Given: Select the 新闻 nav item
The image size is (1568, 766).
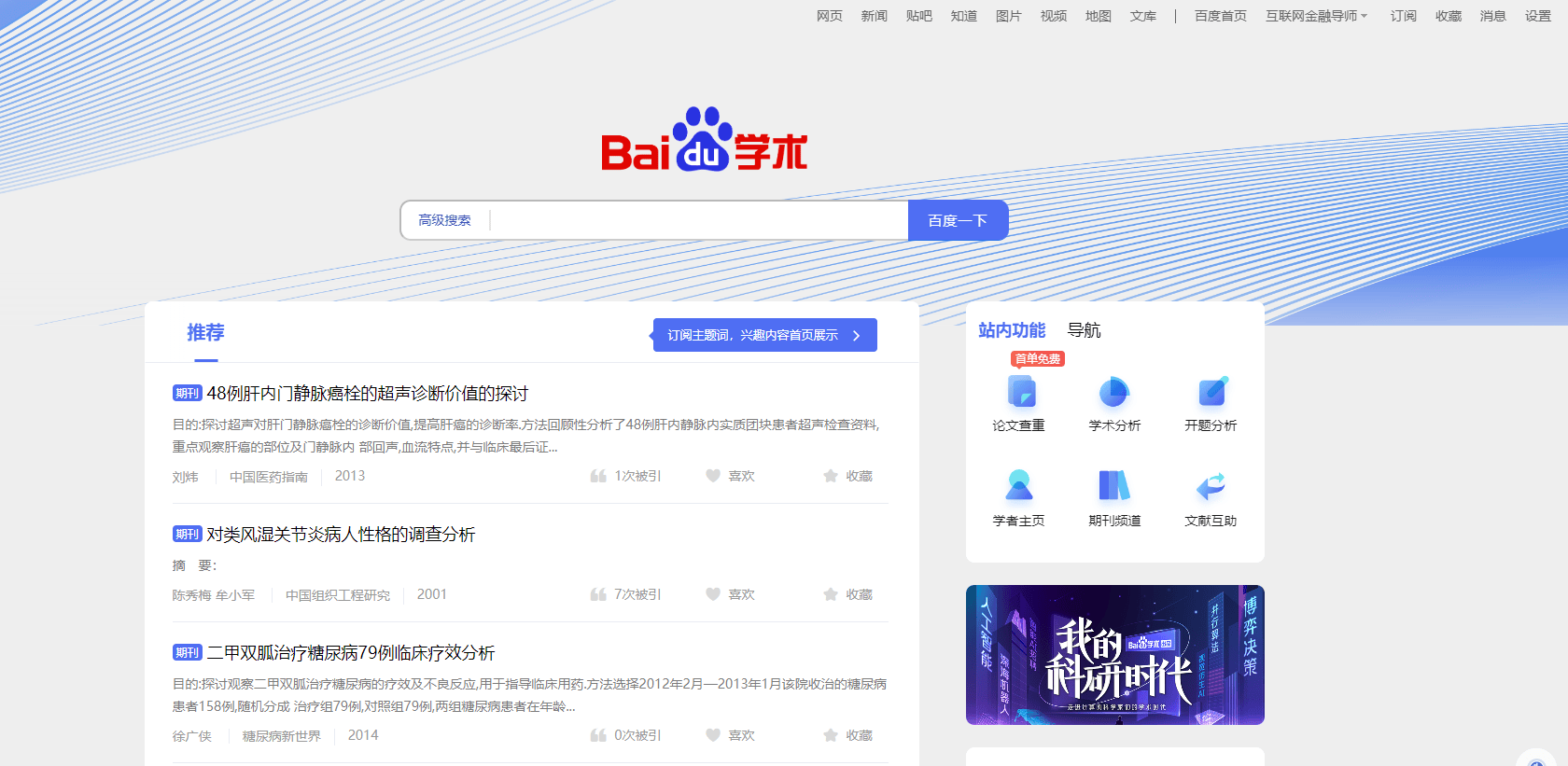Looking at the screenshot, I should click(x=875, y=16).
